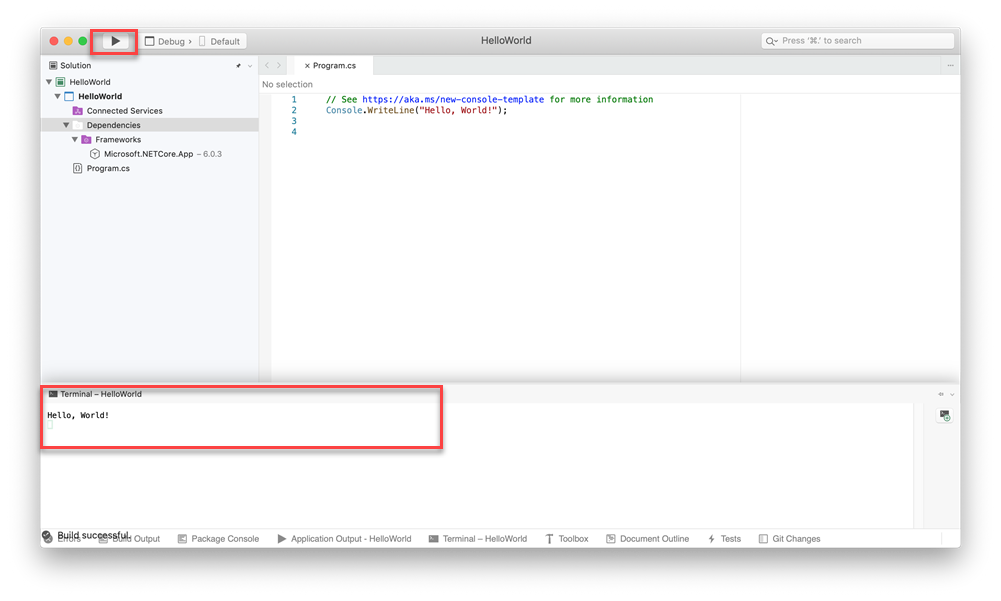Show the Build Output panel

[x=133, y=538]
